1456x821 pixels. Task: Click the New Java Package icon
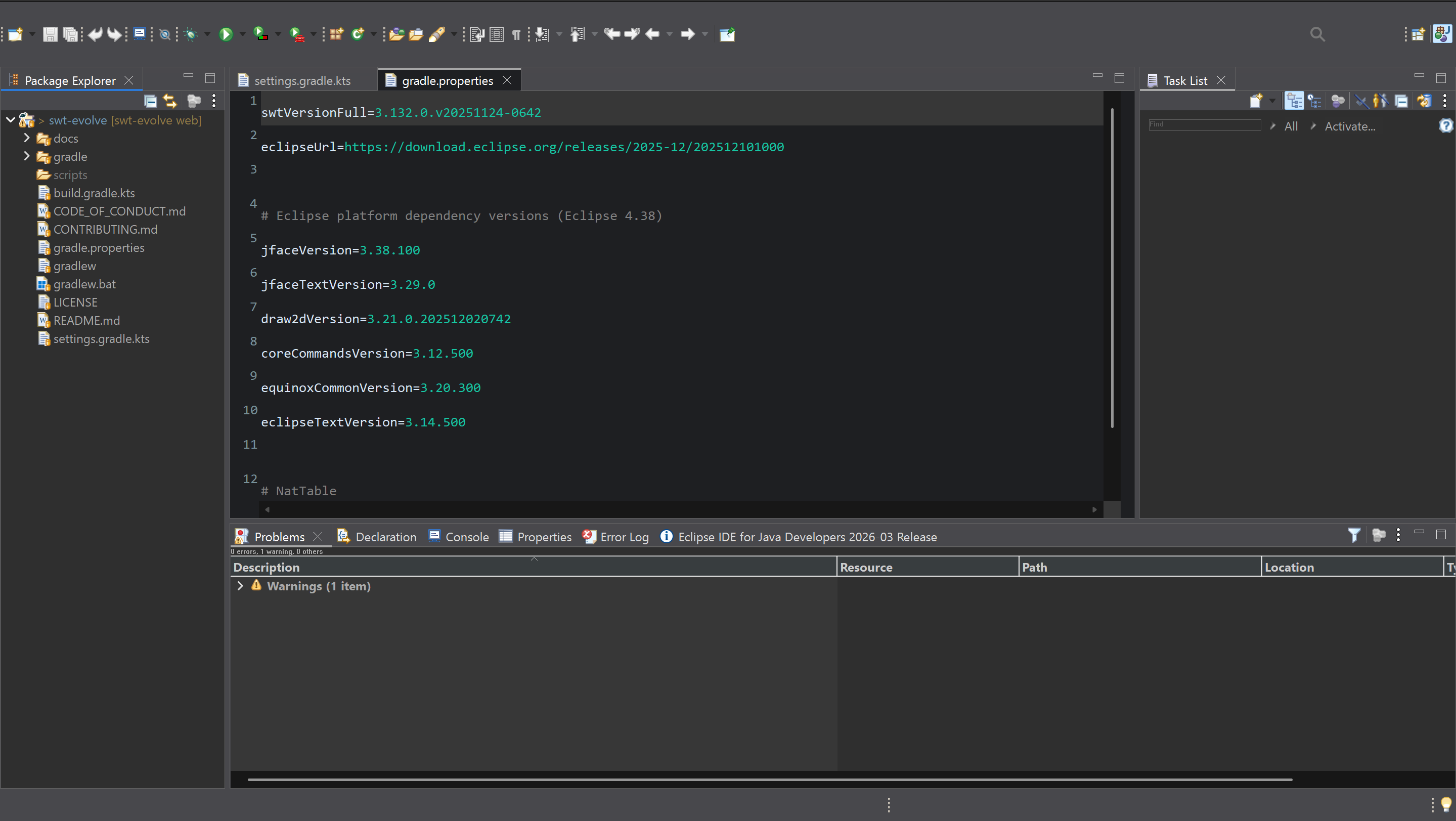[337, 34]
